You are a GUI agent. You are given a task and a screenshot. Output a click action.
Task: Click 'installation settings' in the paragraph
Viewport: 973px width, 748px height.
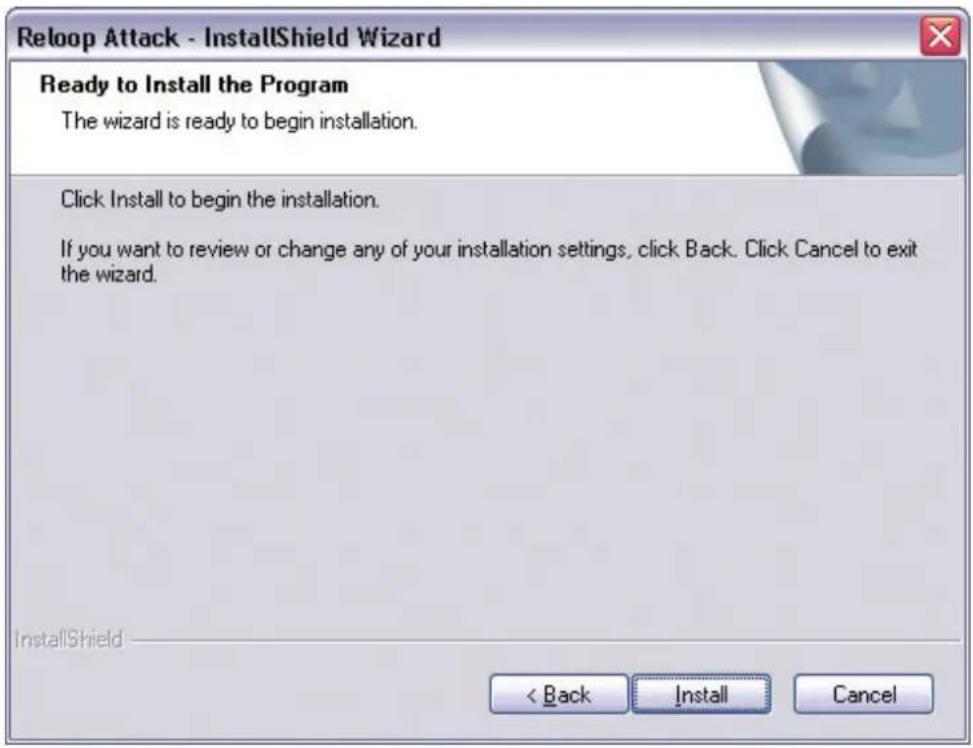pyautogui.click(x=542, y=249)
